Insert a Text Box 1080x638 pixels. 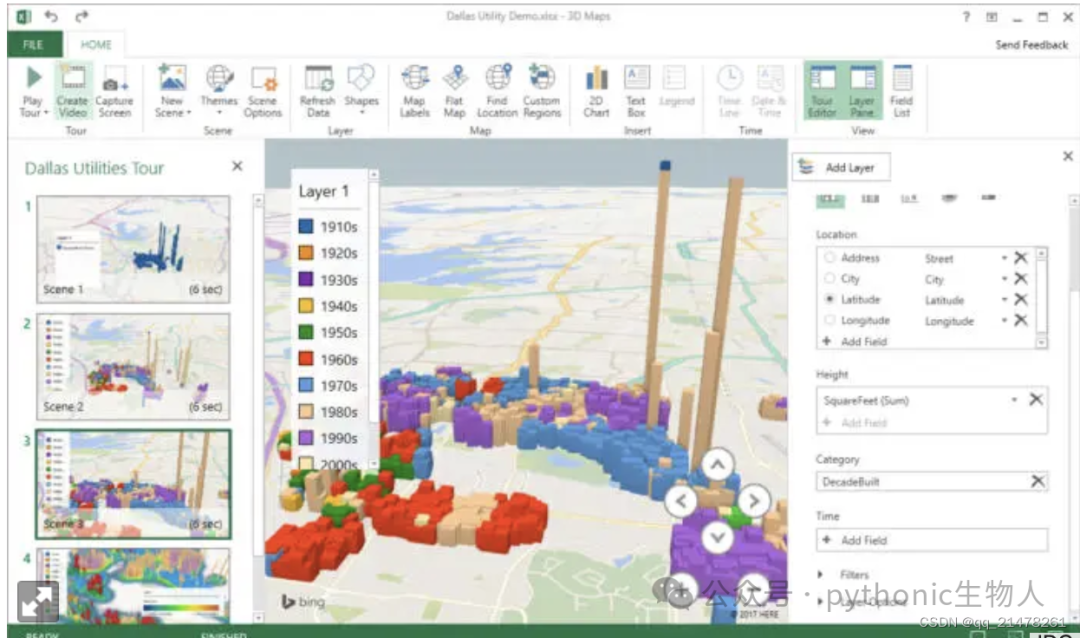pos(636,91)
